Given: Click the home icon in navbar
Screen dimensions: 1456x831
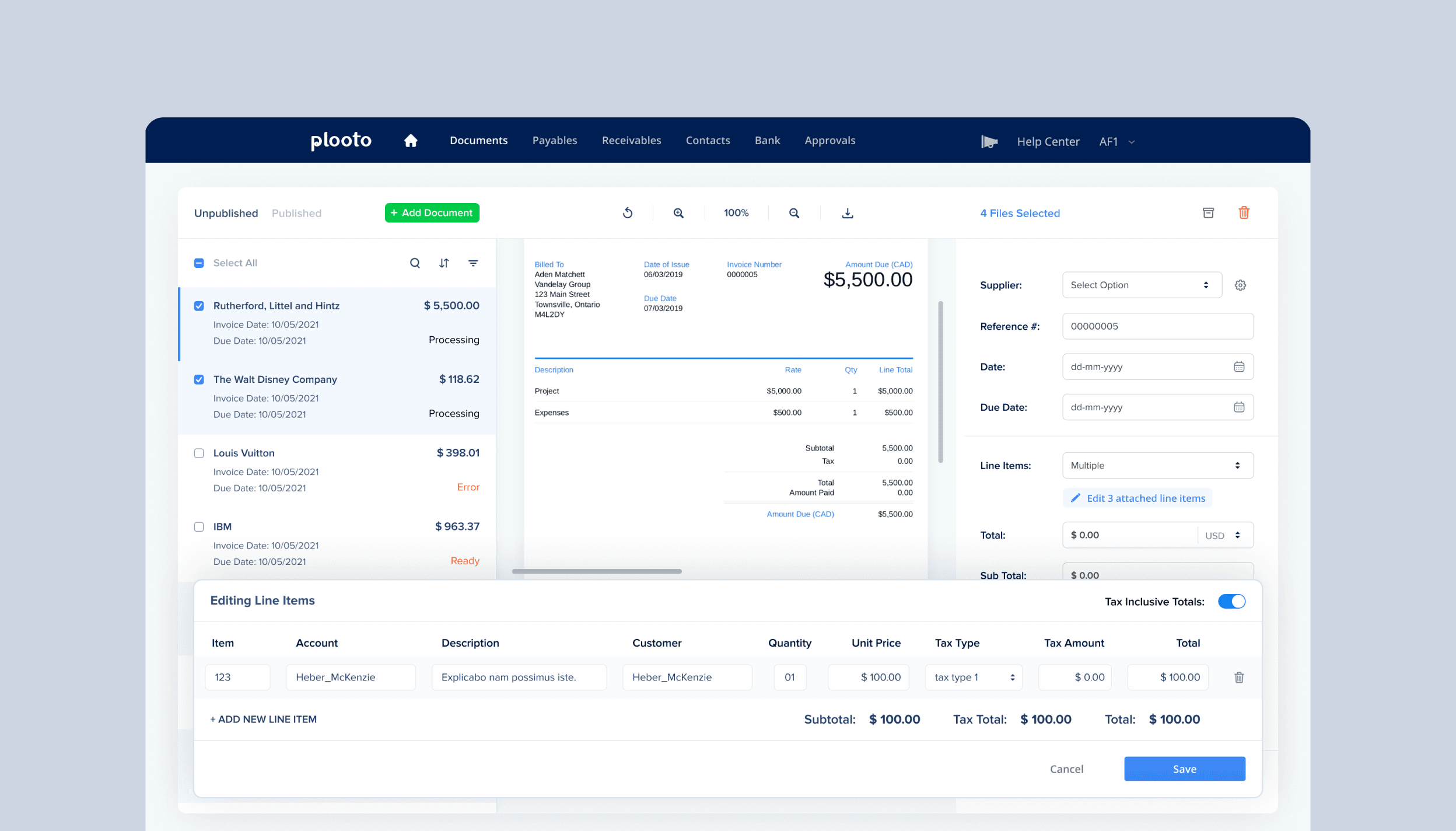Looking at the screenshot, I should [x=411, y=141].
